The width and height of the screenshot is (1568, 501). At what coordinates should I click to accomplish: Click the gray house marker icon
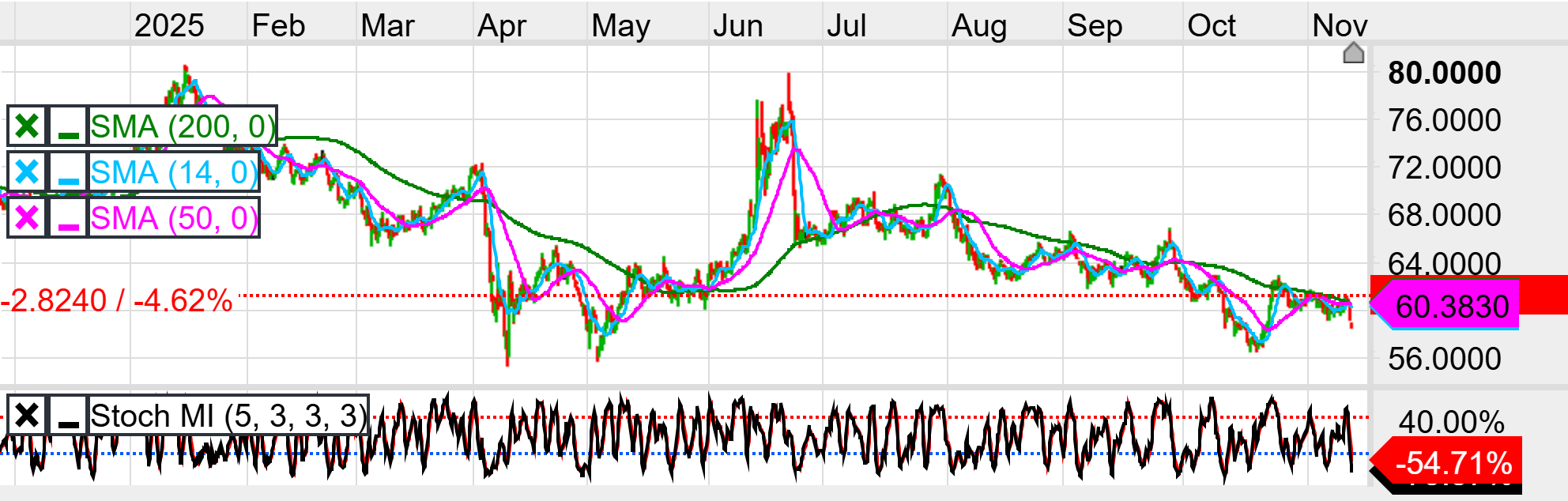pos(1353,53)
